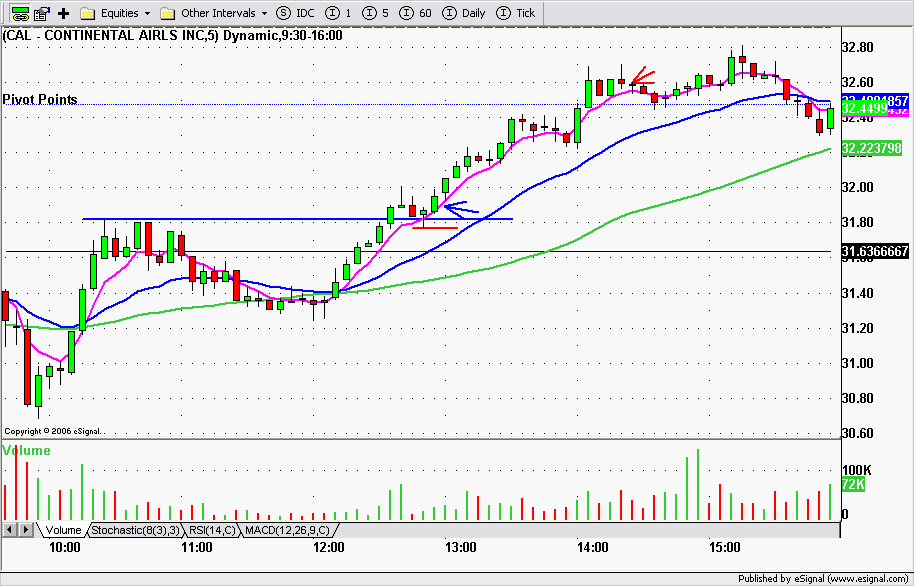The width and height of the screenshot is (914, 586).
Task: Click the tab scroll right arrow
Action: [x=26, y=529]
